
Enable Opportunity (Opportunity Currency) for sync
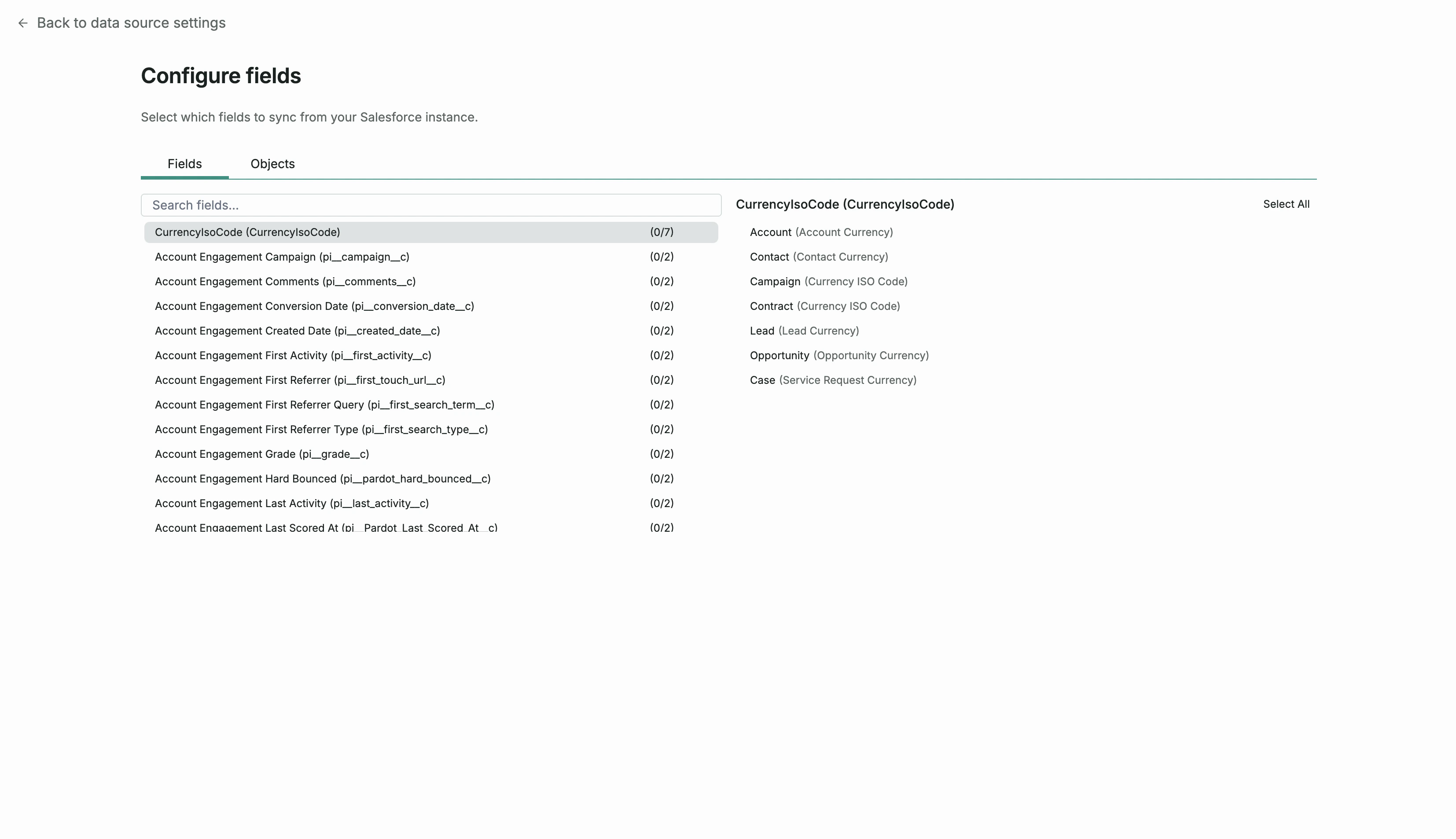(839, 356)
